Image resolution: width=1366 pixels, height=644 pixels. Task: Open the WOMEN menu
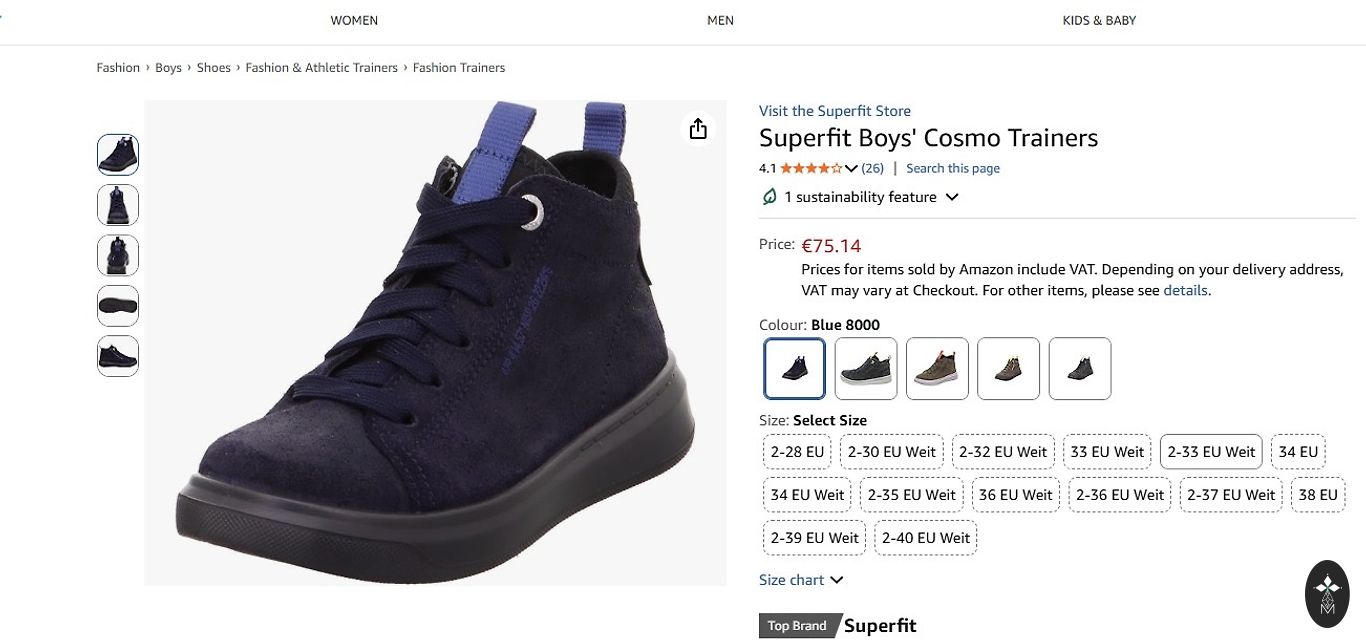(354, 20)
